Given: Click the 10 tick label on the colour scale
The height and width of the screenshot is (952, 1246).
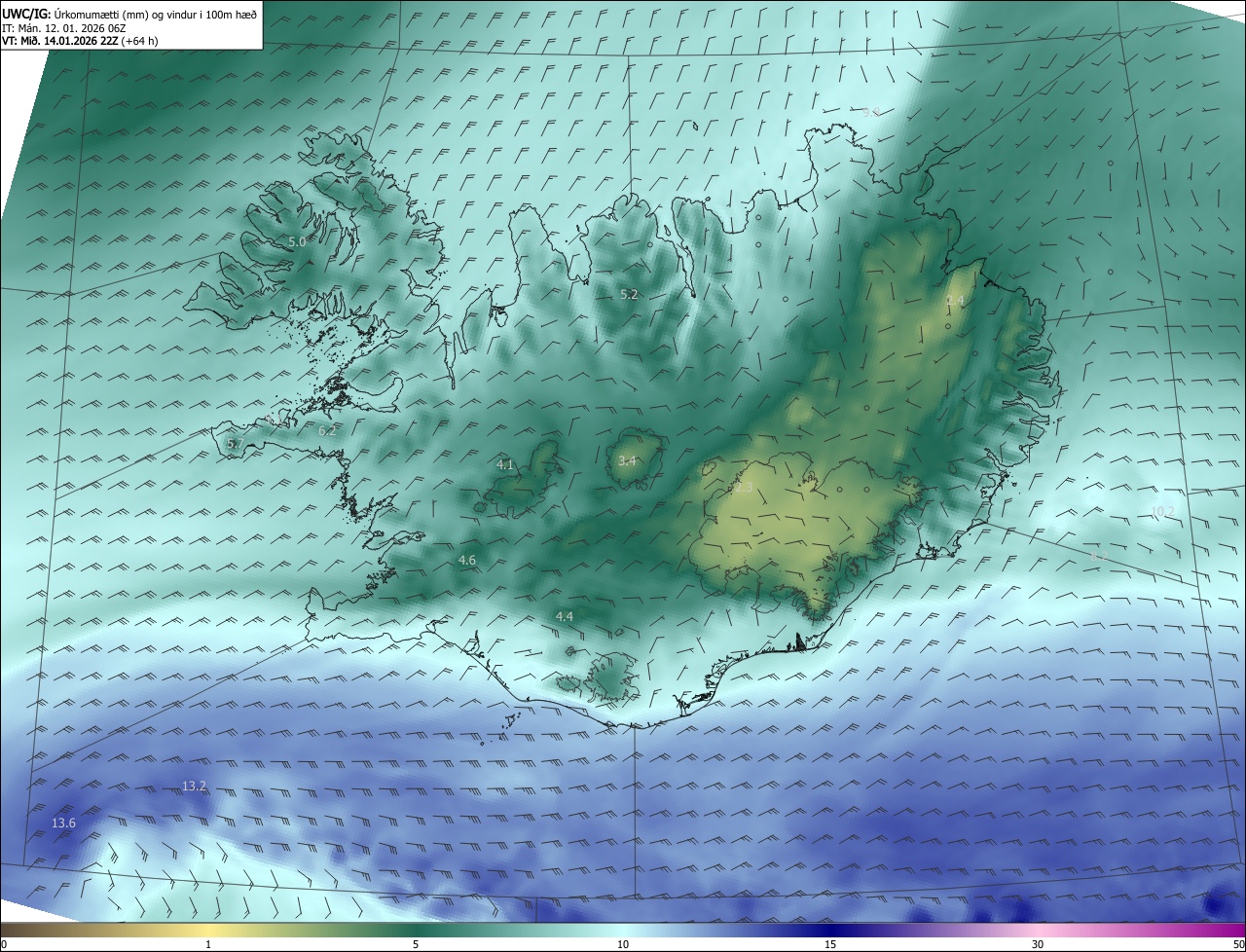Looking at the screenshot, I should coord(623,944).
